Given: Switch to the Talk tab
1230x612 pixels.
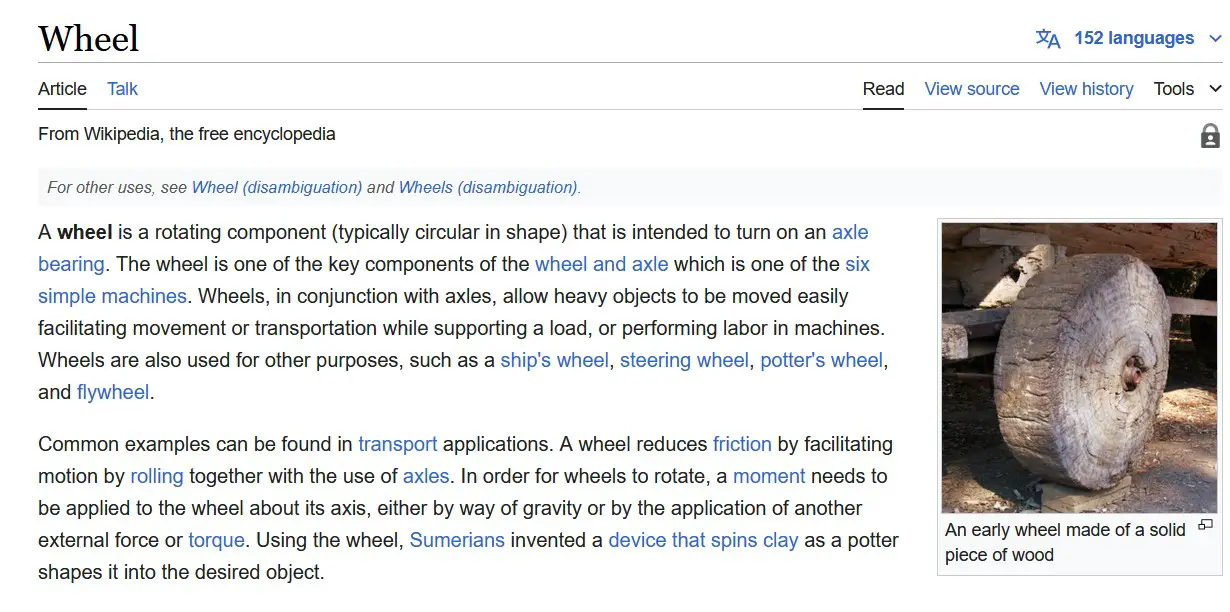Looking at the screenshot, I should [x=122, y=89].
